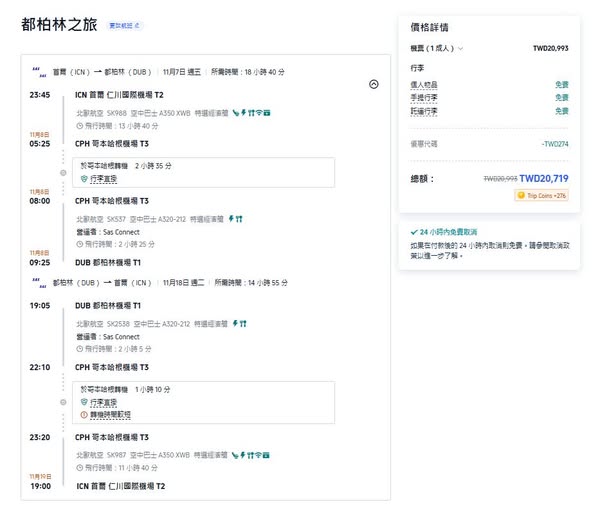Click 行李直掛 in the outbound layover box
The image size is (600, 507).
click(103, 178)
